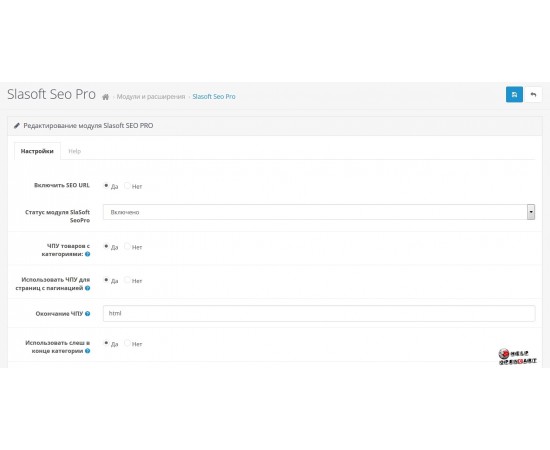Select Нет for ЧПУ товаров с категориями

click(127, 246)
